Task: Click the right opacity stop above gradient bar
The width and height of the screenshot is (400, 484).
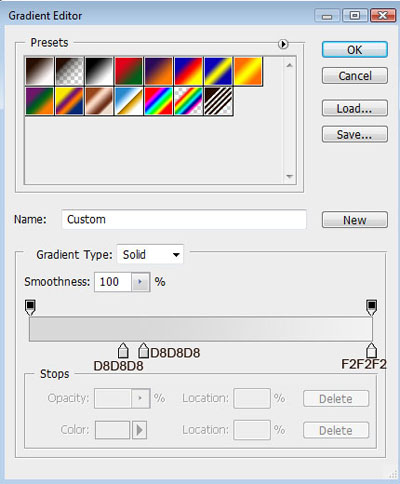Action: (371, 307)
